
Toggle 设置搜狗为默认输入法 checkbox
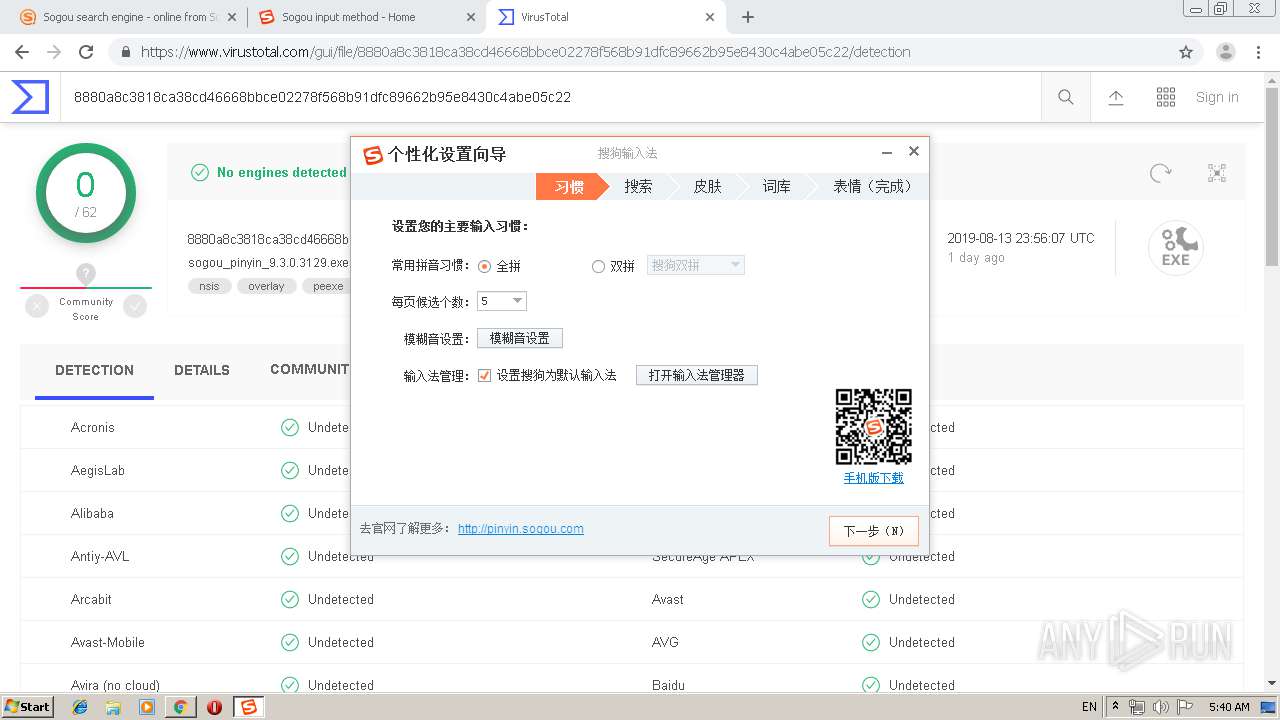485,376
